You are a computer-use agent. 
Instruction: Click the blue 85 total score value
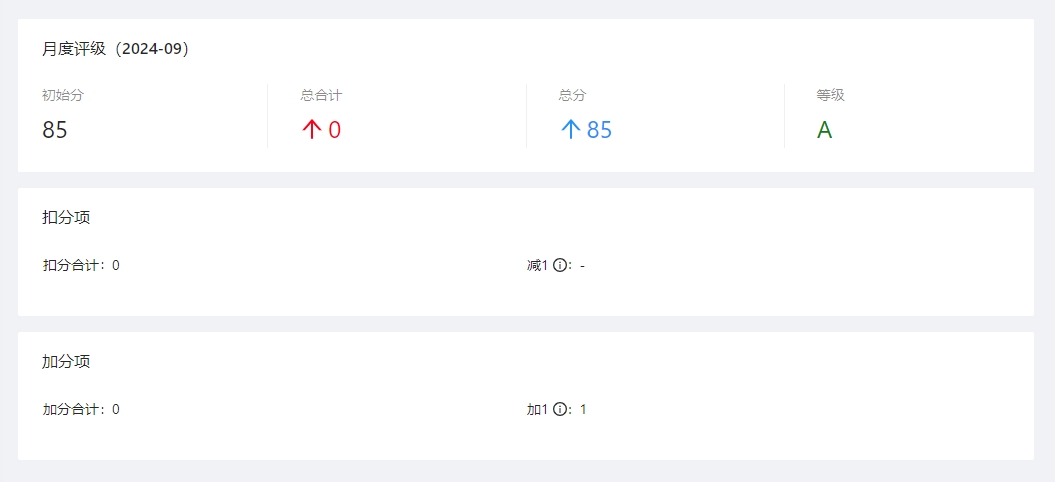(599, 130)
